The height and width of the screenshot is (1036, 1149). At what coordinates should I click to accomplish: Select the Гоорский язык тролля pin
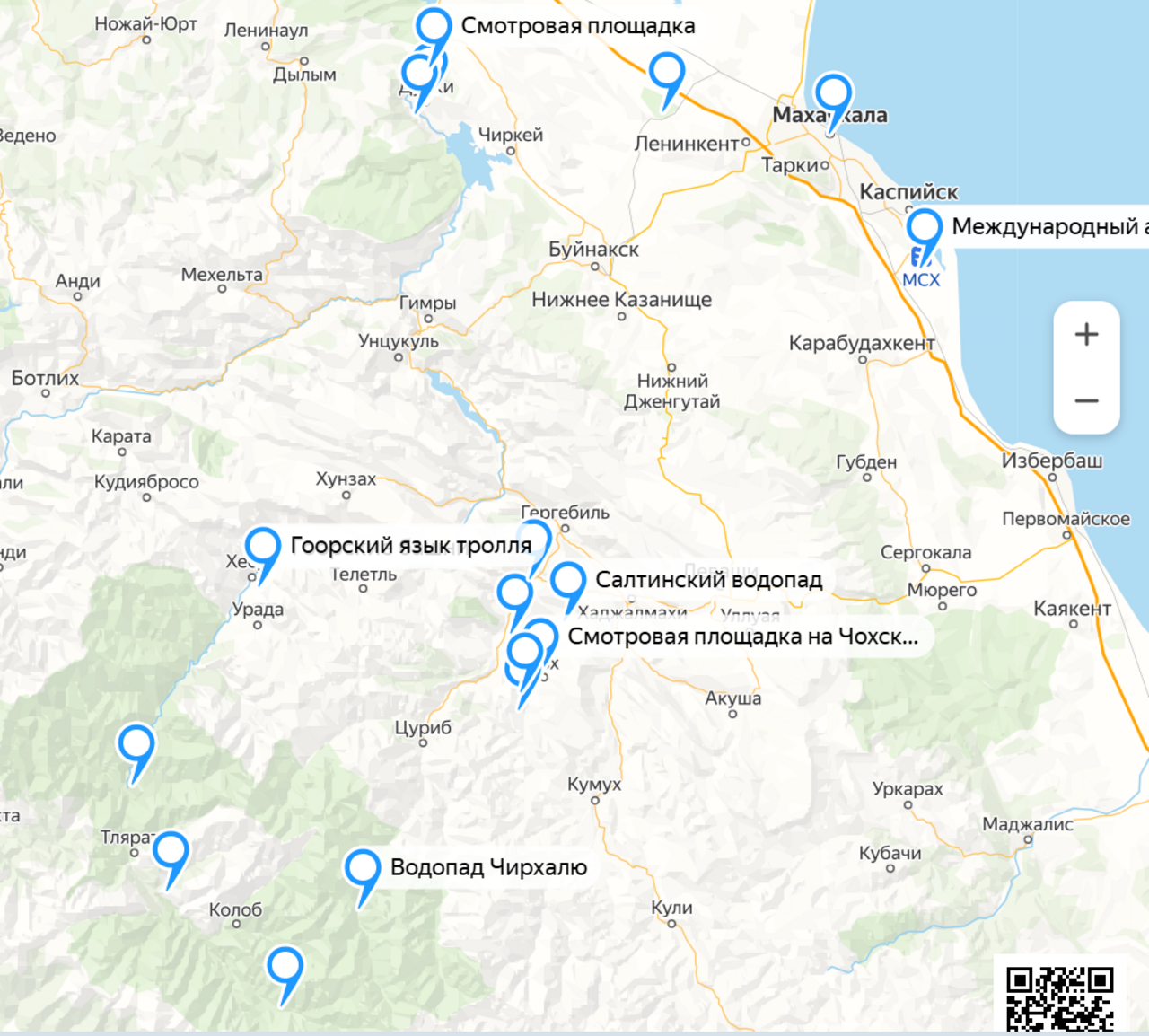pyautogui.click(x=263, y=546)
